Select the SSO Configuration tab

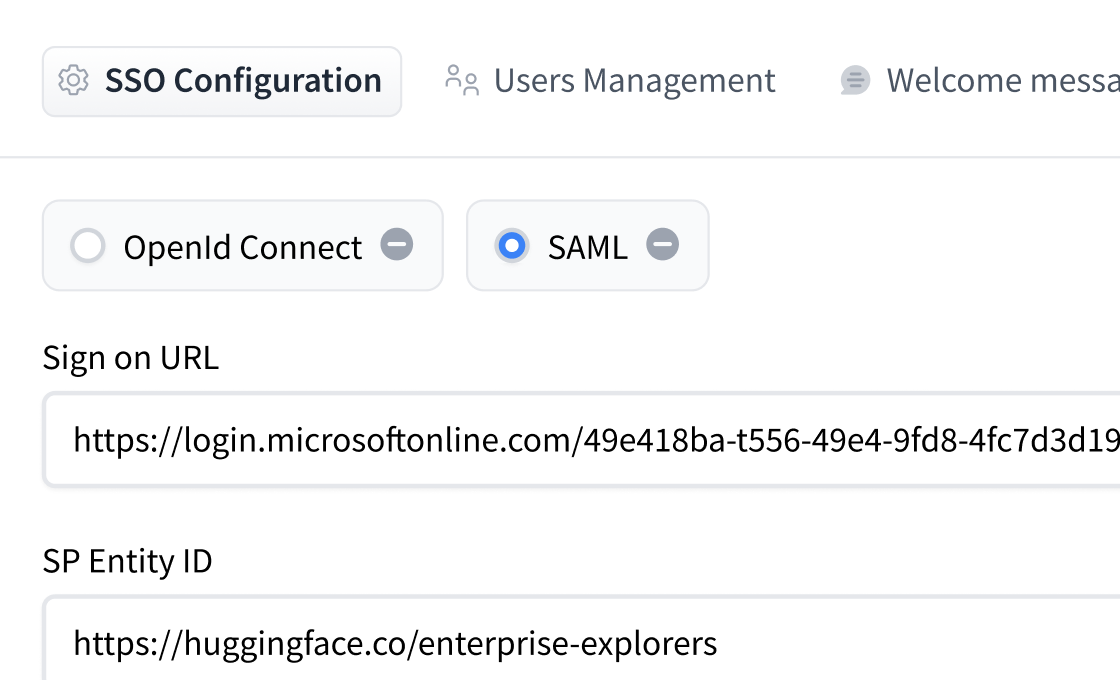tap(222, 80)
